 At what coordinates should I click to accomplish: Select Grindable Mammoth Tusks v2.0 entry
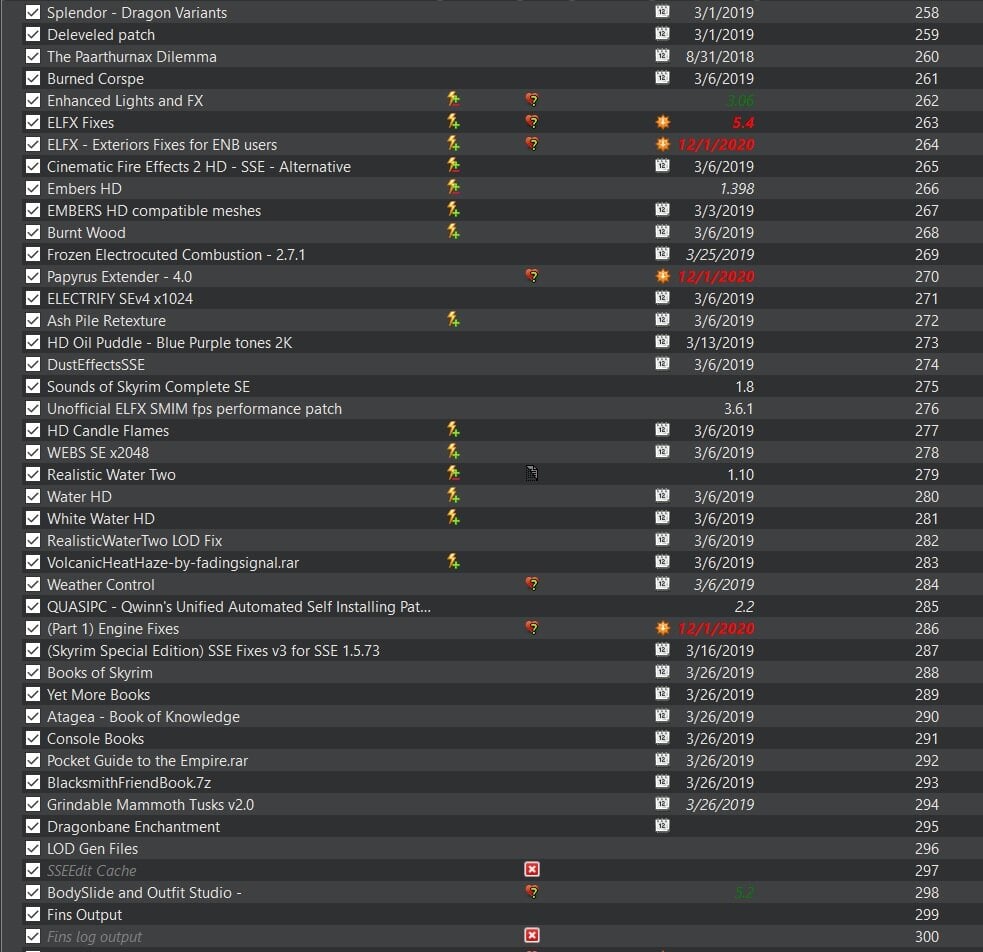pyautogui.click(x=150, y=804)
